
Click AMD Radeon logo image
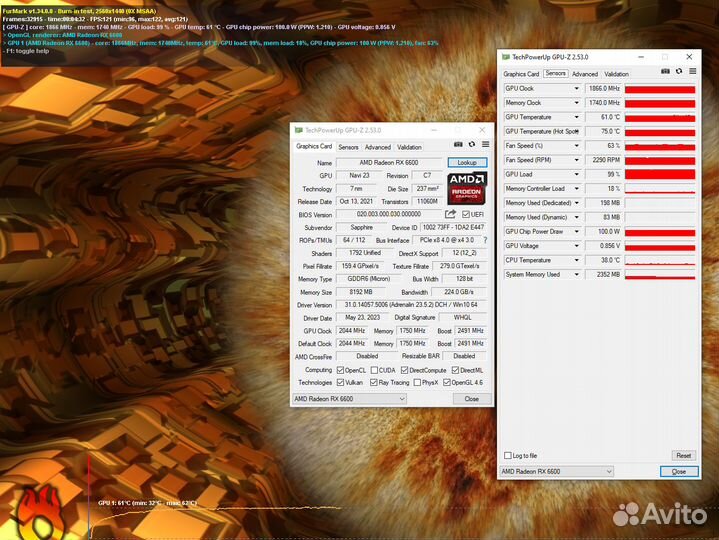pos(467,188)
